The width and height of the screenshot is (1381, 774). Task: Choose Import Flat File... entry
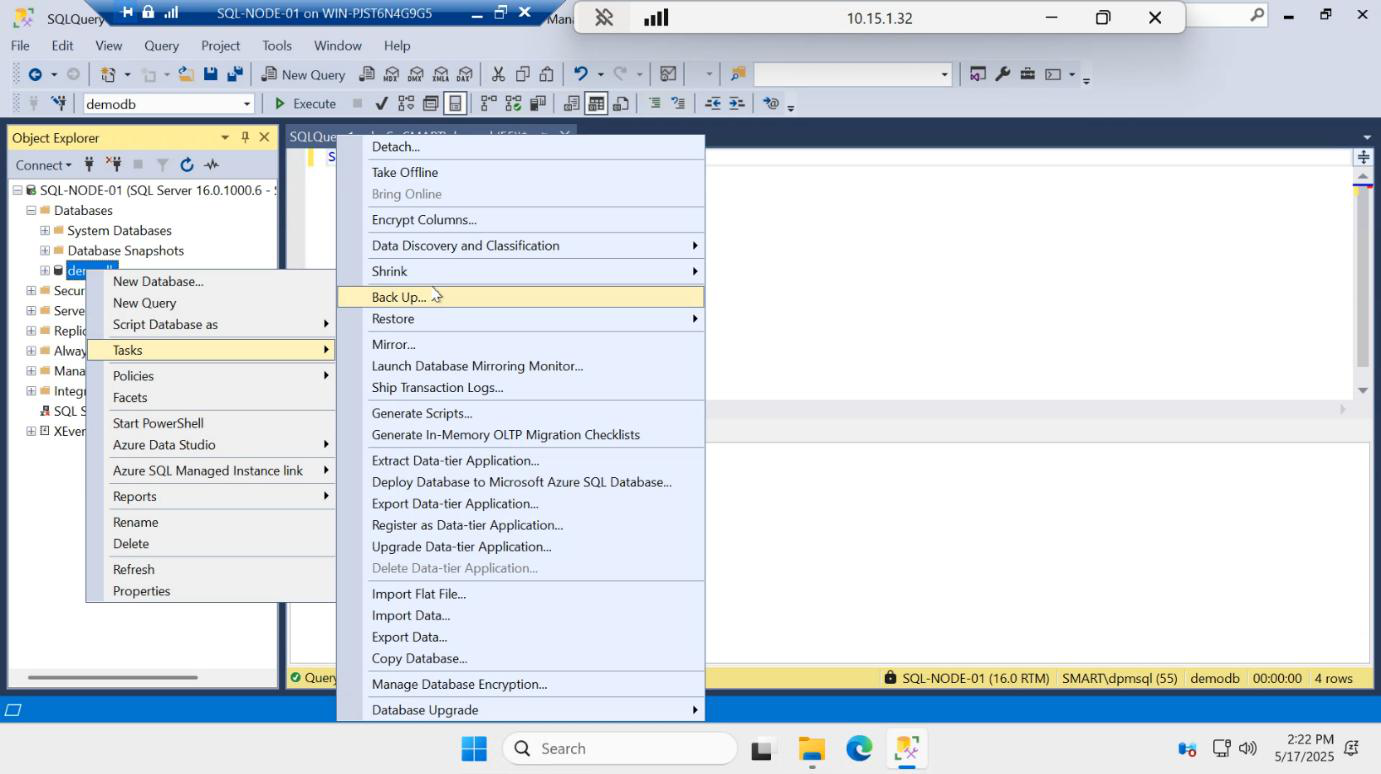[520, 594]
